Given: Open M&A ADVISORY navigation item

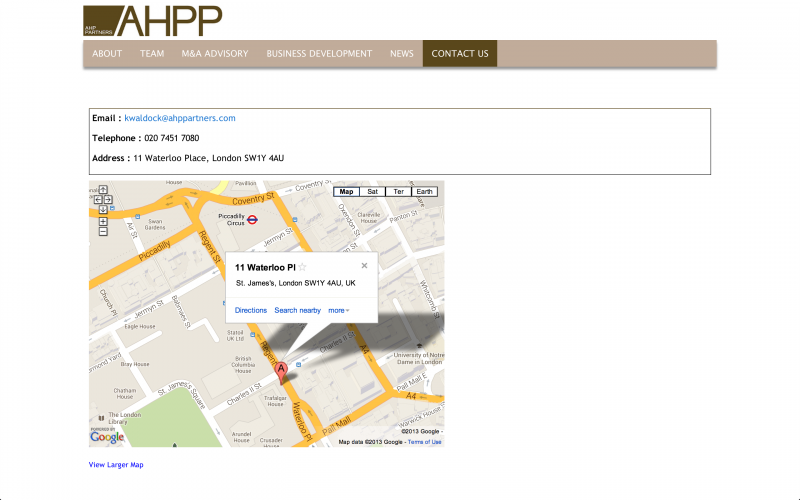Looking at the screenshot, I should [x=215, y=54].
